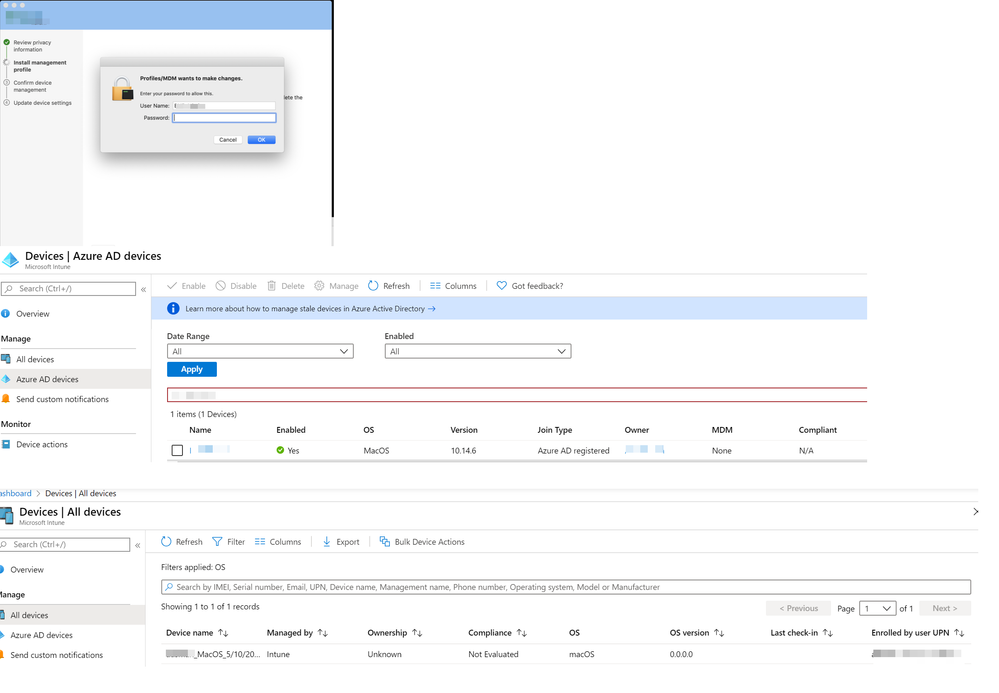Click the search by IMEI, Serial number field
Viewport: 999px width, 693px height.
(x=566, y=587)
